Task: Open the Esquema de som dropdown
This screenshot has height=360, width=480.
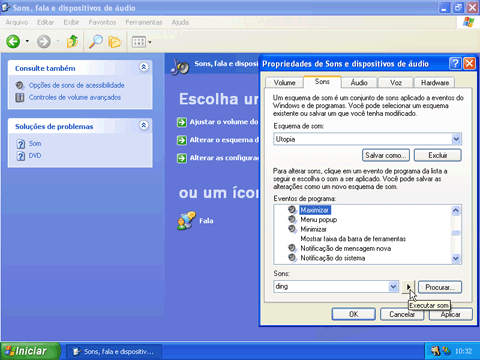Action: pyautogui.click(x=456, y=139)
